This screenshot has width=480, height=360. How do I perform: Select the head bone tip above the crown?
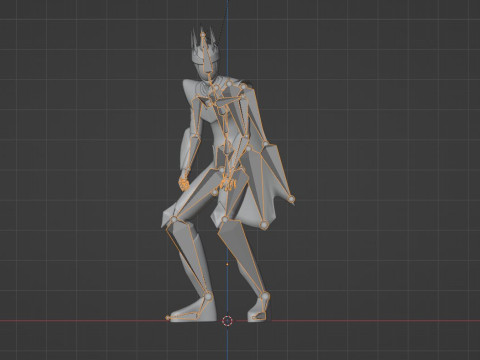click(202, 34)
